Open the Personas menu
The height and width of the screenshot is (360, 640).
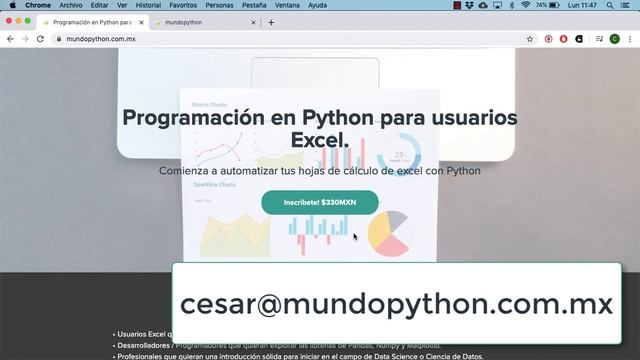click(x=220, y=5)
